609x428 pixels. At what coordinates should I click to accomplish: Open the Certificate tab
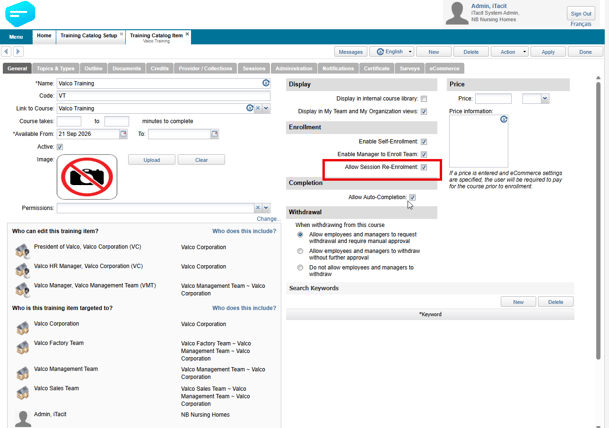coord(376,68)
